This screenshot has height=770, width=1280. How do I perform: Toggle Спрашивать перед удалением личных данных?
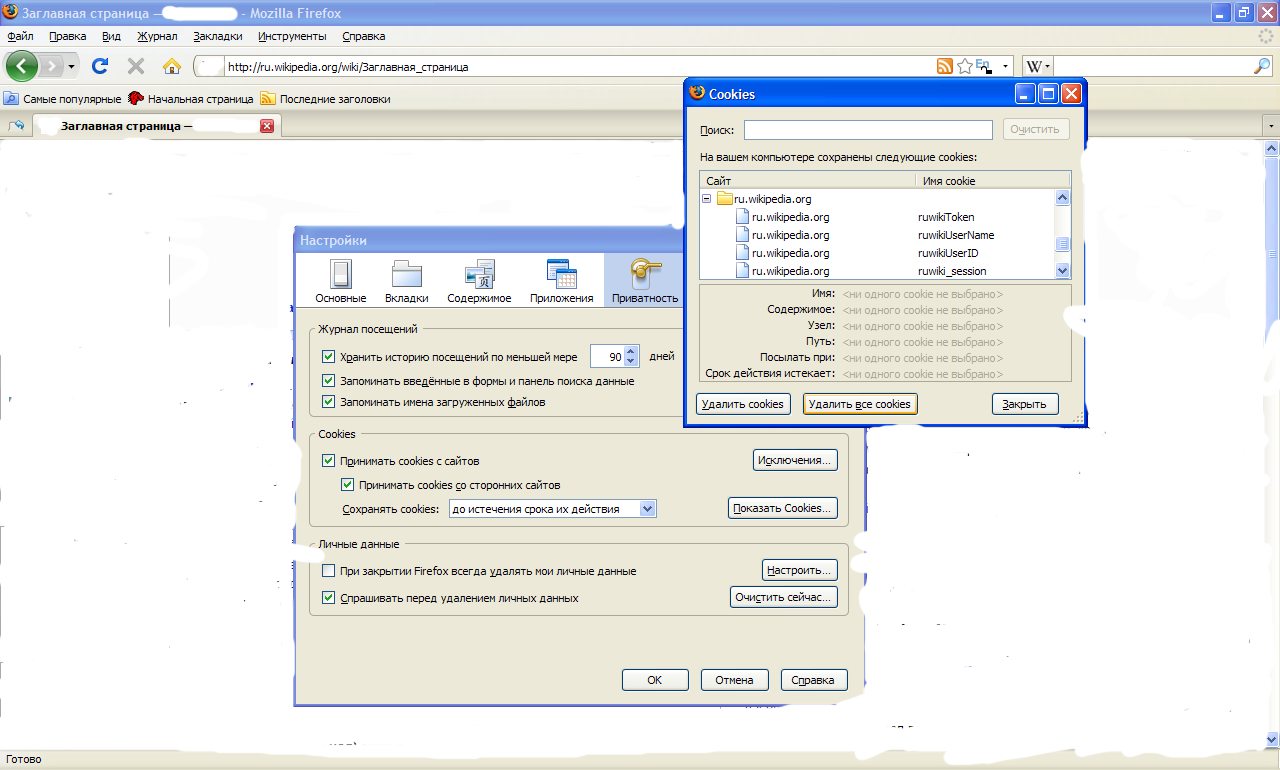point(328,598)
